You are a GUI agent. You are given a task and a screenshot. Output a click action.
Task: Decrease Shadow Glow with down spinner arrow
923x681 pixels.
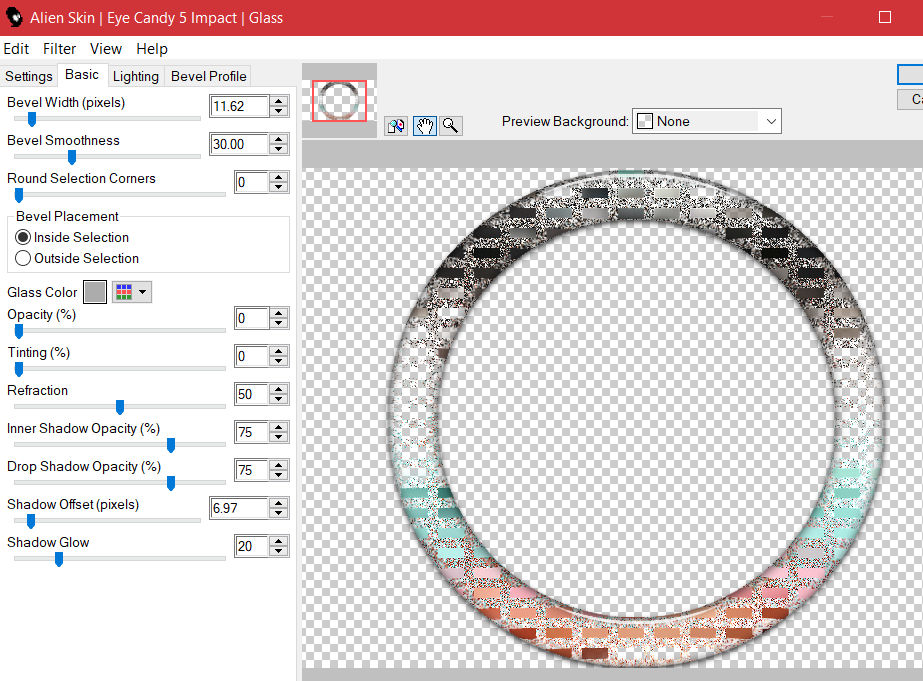pos(279,552)
